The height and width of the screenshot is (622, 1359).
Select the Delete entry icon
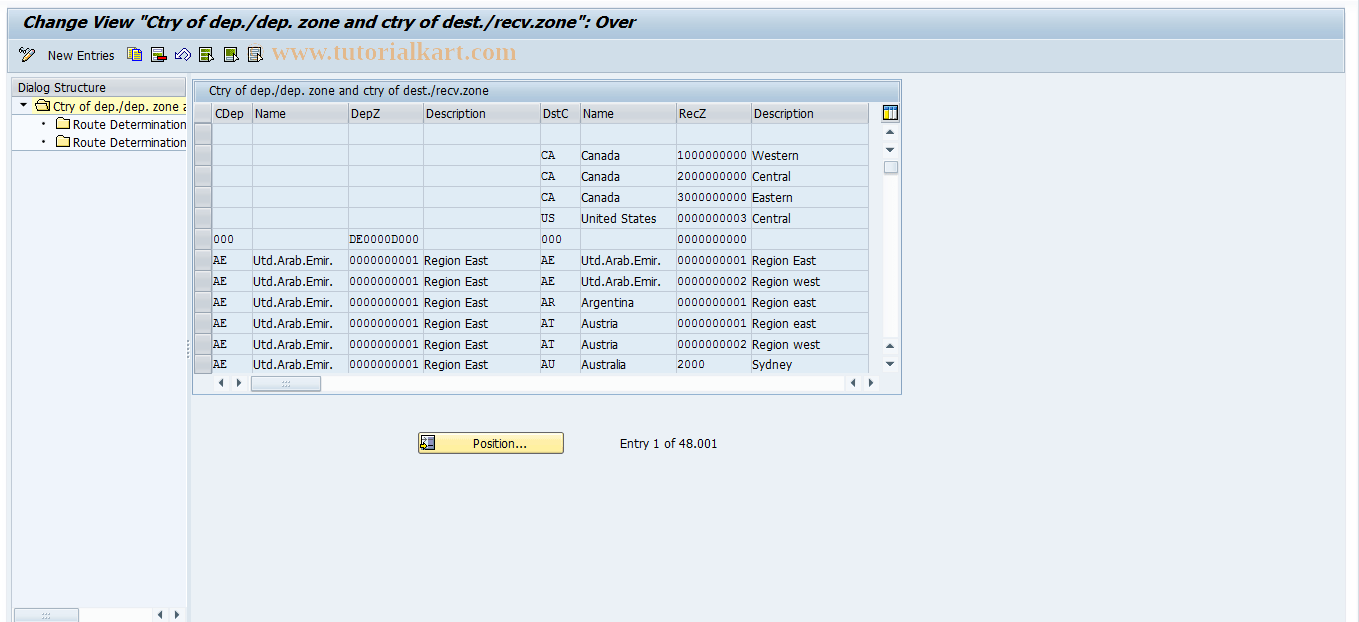pyautogui.click(x=158, y=55)
